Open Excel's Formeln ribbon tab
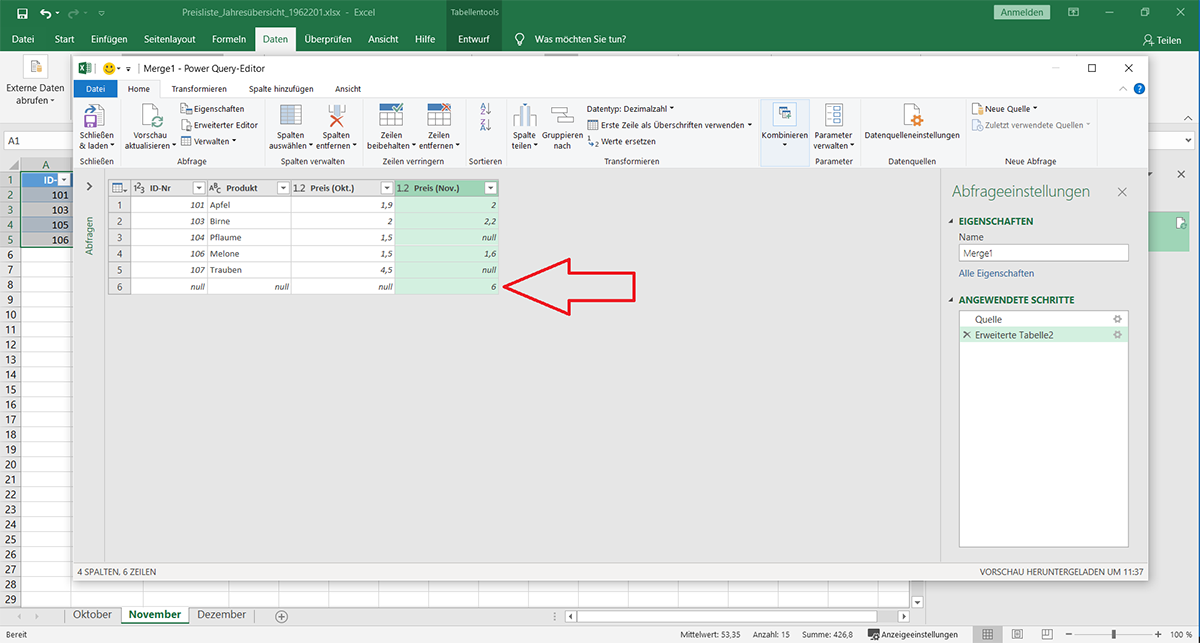This screenshot has height=643, width=1200. (229, 39)
